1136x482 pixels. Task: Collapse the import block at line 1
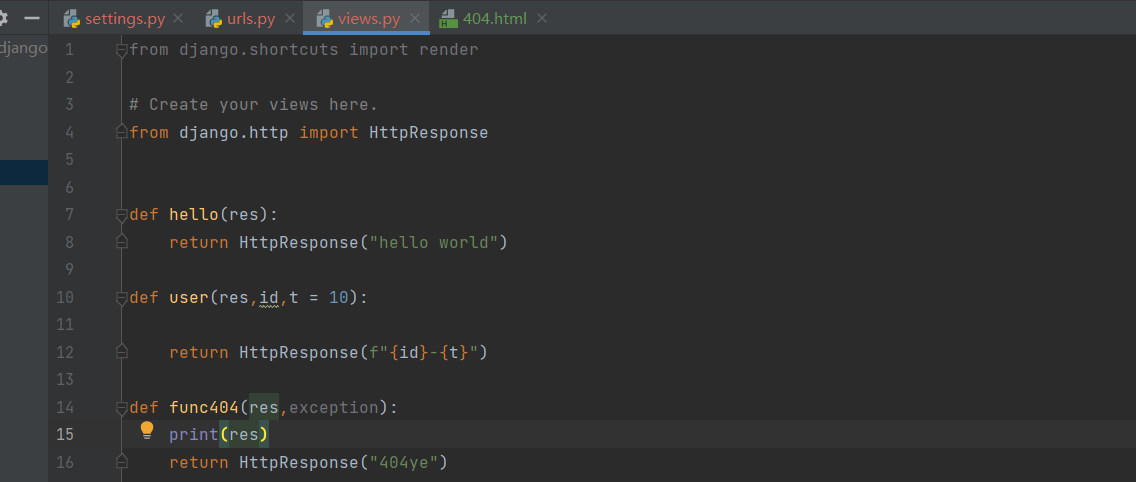[x=122, y=51]
